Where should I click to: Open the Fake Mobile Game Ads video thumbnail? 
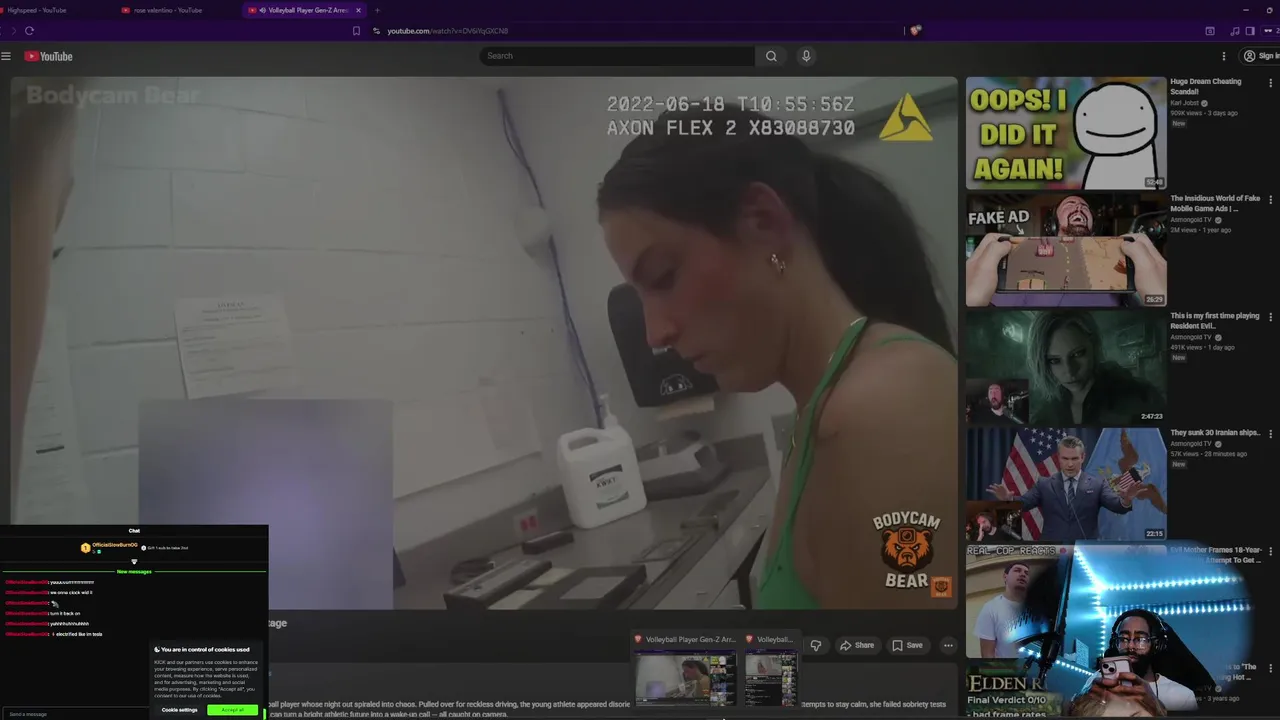tap(1066, 250)
